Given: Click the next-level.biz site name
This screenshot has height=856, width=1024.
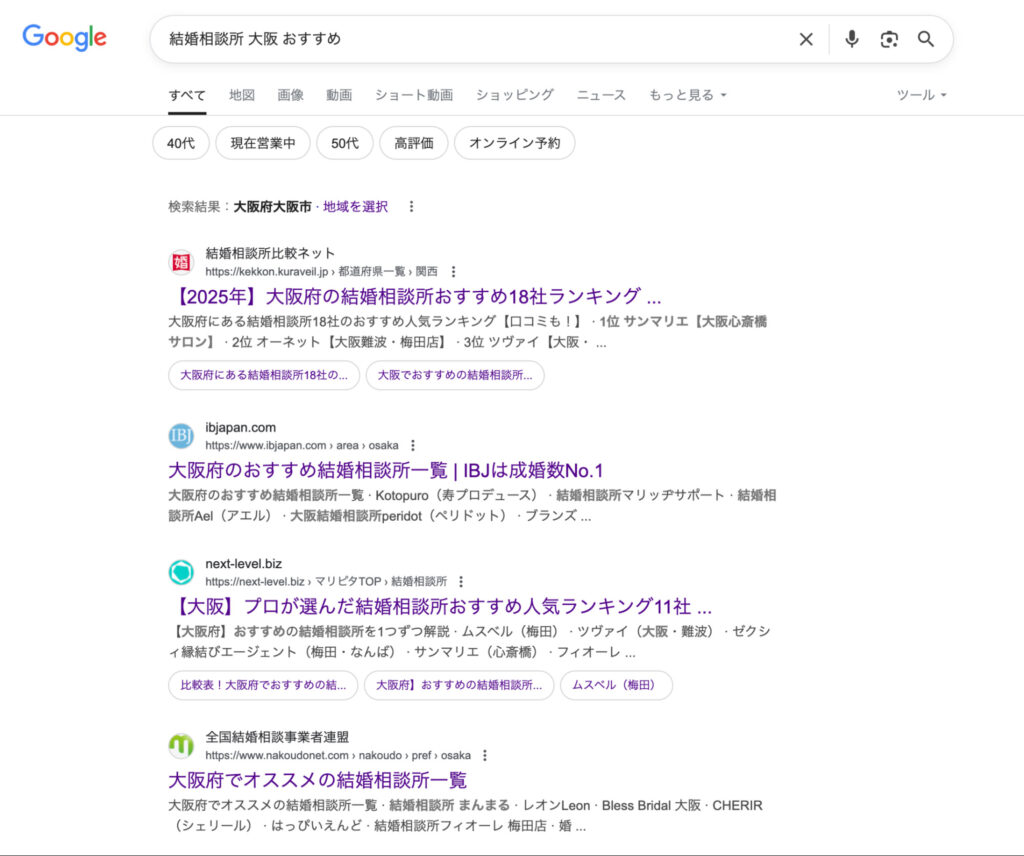Looking at the screenshot, I should pos(244,563).
